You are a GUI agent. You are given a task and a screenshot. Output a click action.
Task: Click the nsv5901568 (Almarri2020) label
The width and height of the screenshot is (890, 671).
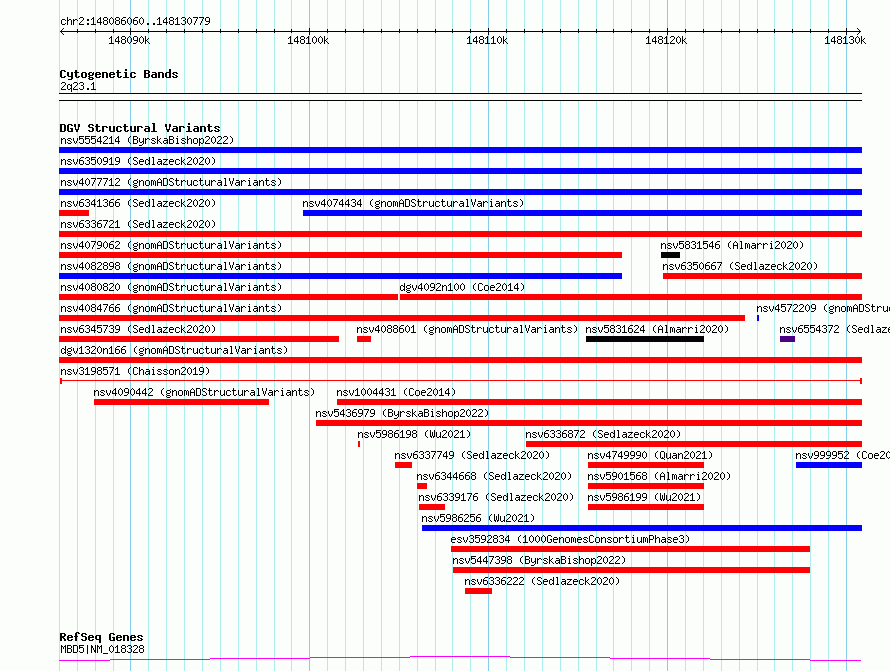[x=659, y=476]
